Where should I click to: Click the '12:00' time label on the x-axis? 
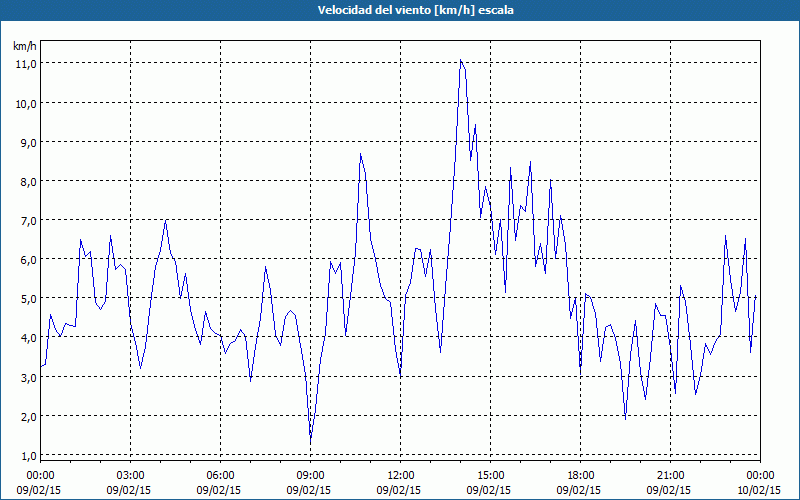coord(401,476)
